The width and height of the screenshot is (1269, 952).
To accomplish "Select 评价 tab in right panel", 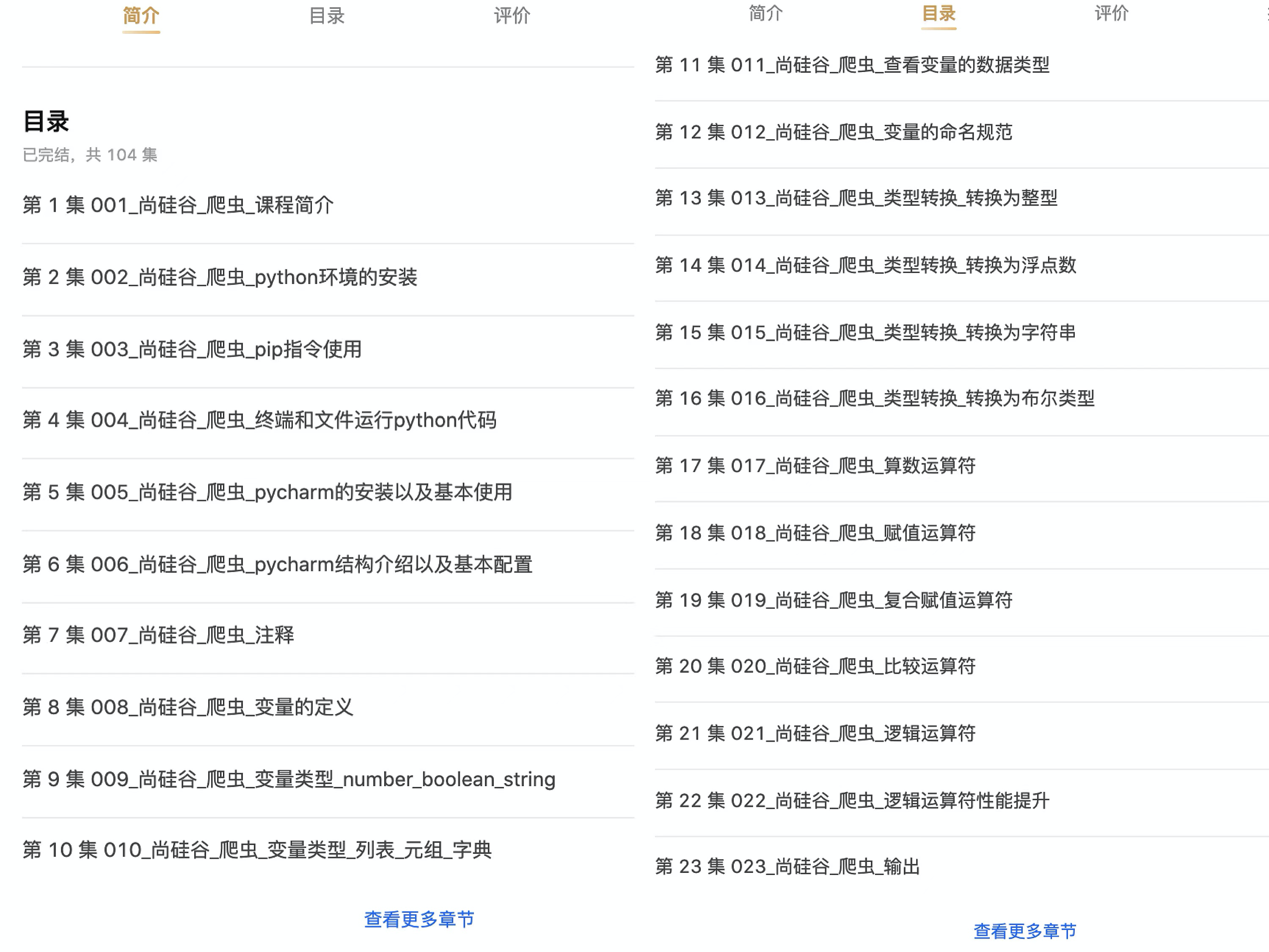I will [x=1111, y=13].
